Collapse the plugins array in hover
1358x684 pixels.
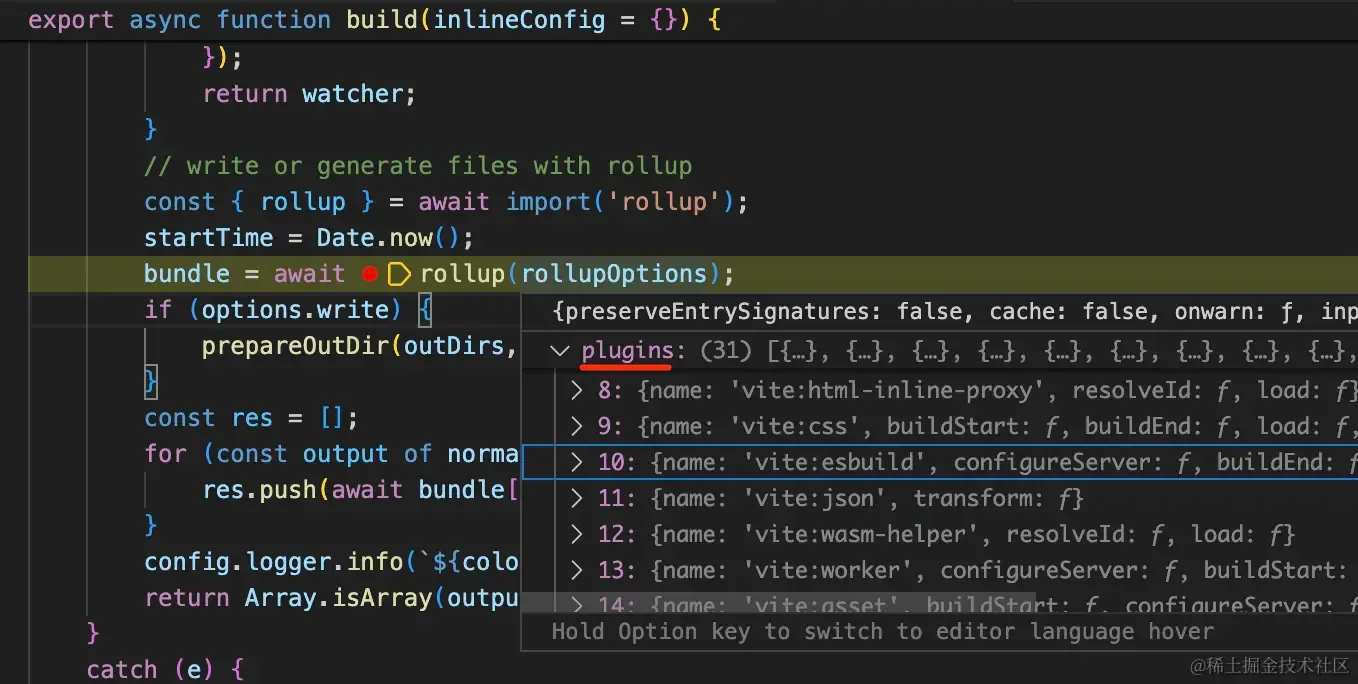coord(560,352)
